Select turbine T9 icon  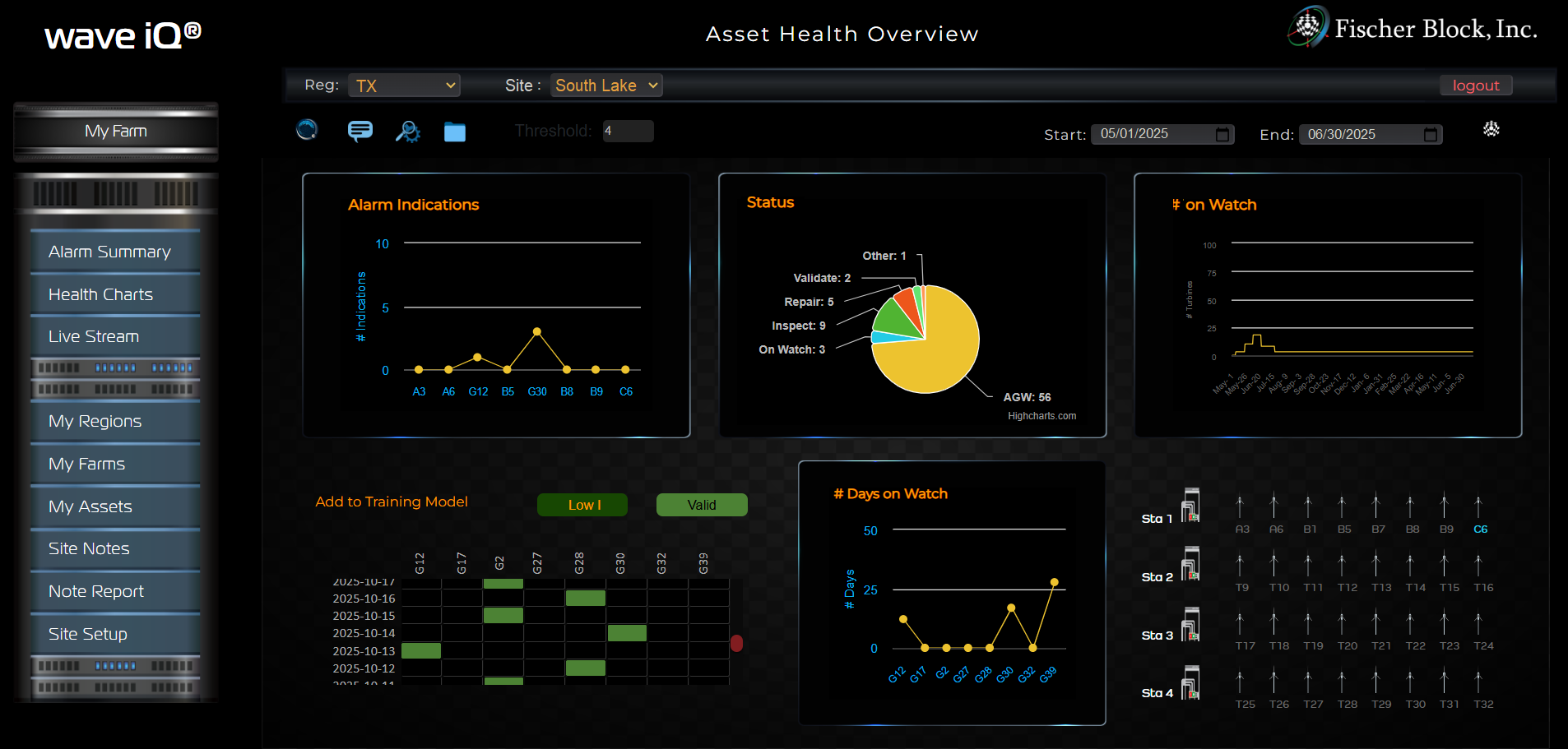1240,565
